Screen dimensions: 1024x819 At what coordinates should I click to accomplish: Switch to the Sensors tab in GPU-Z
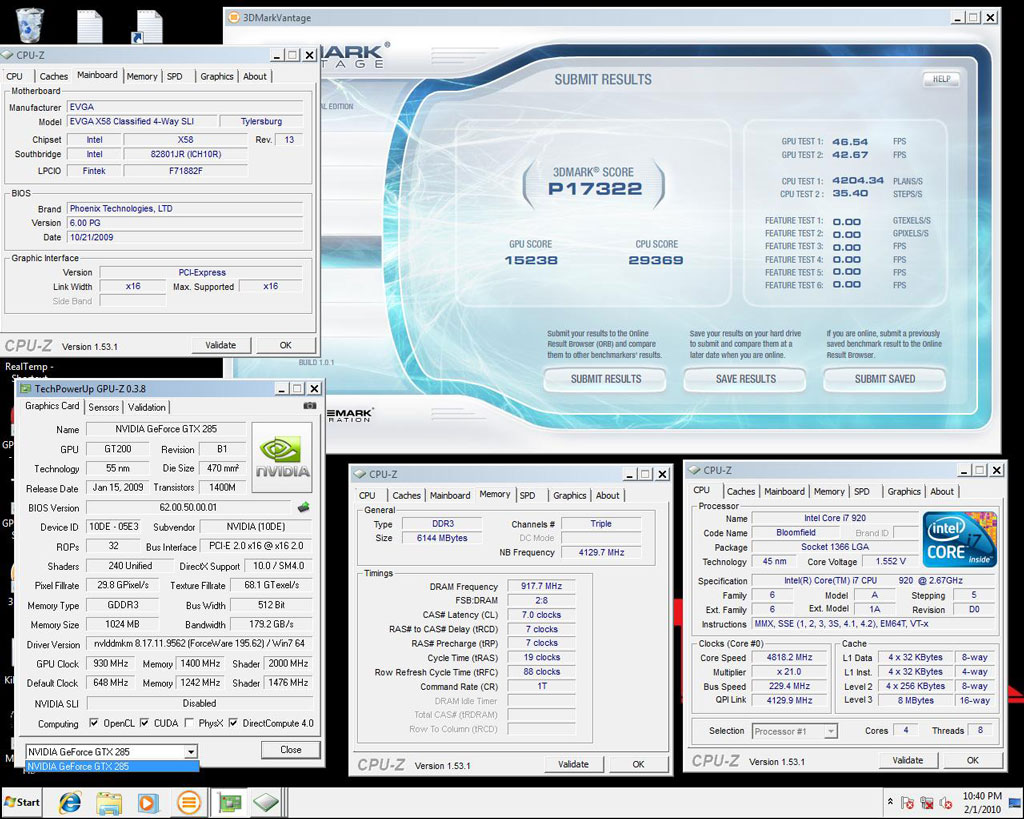(104, 407)
